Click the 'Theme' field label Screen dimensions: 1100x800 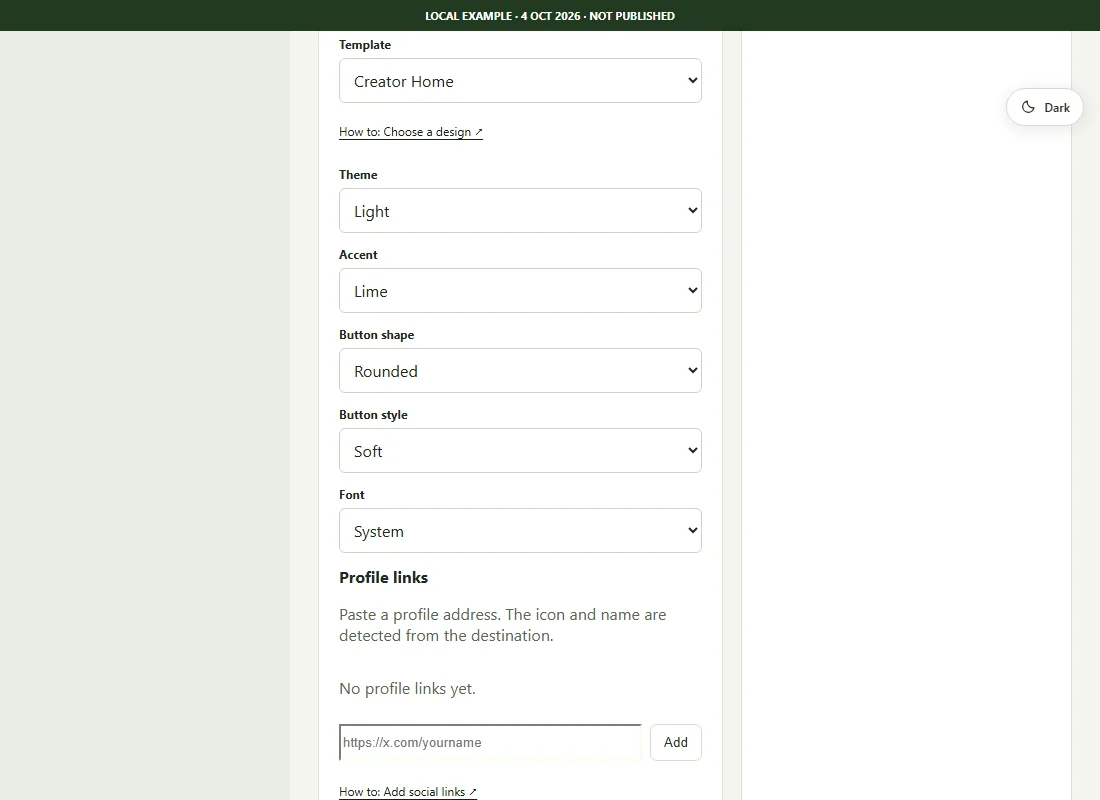pos(358,175)
